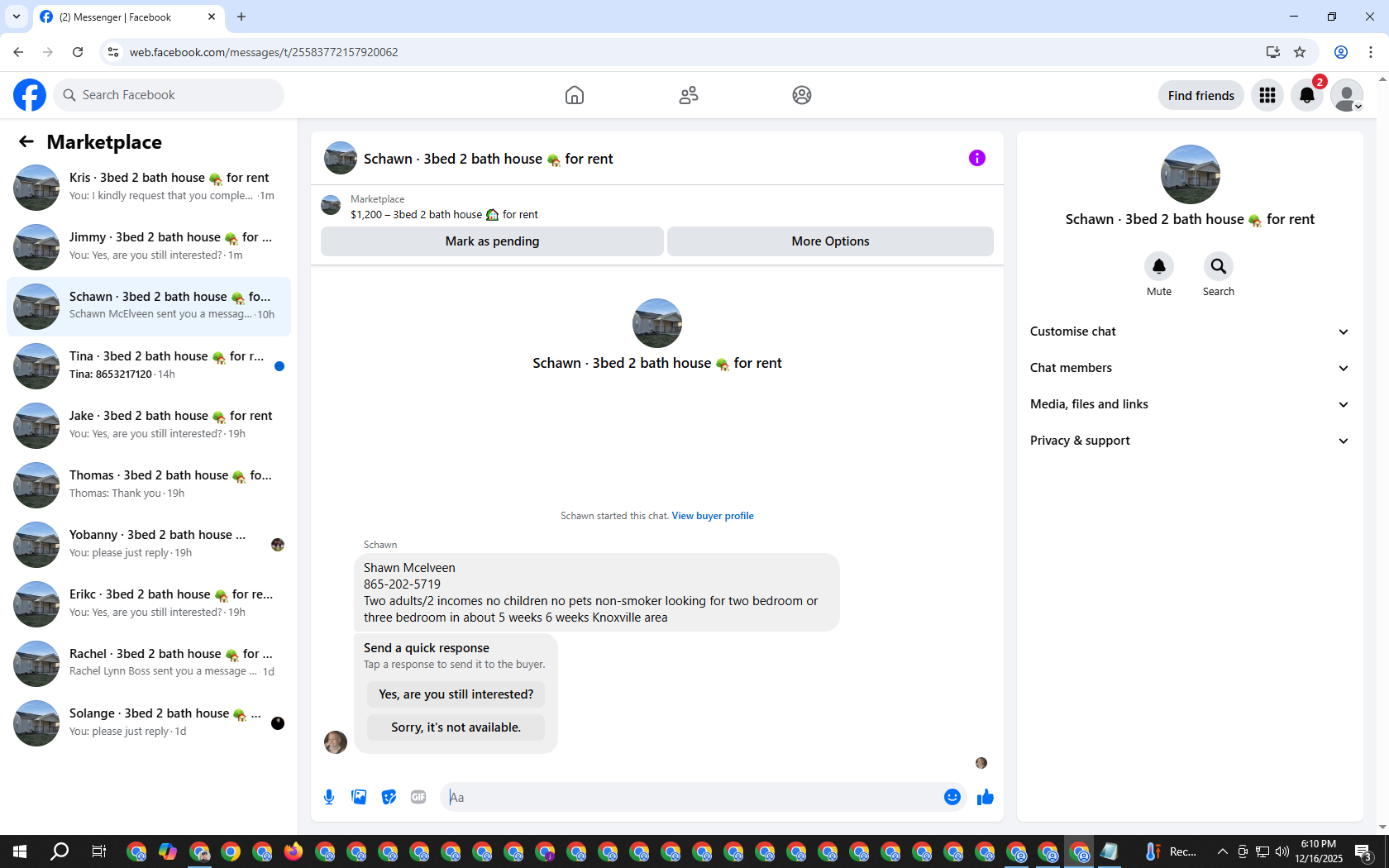Viewport: 1389px width, 868px height.
Task: Show hidden system tray icons
Action: coord(1222,851)
